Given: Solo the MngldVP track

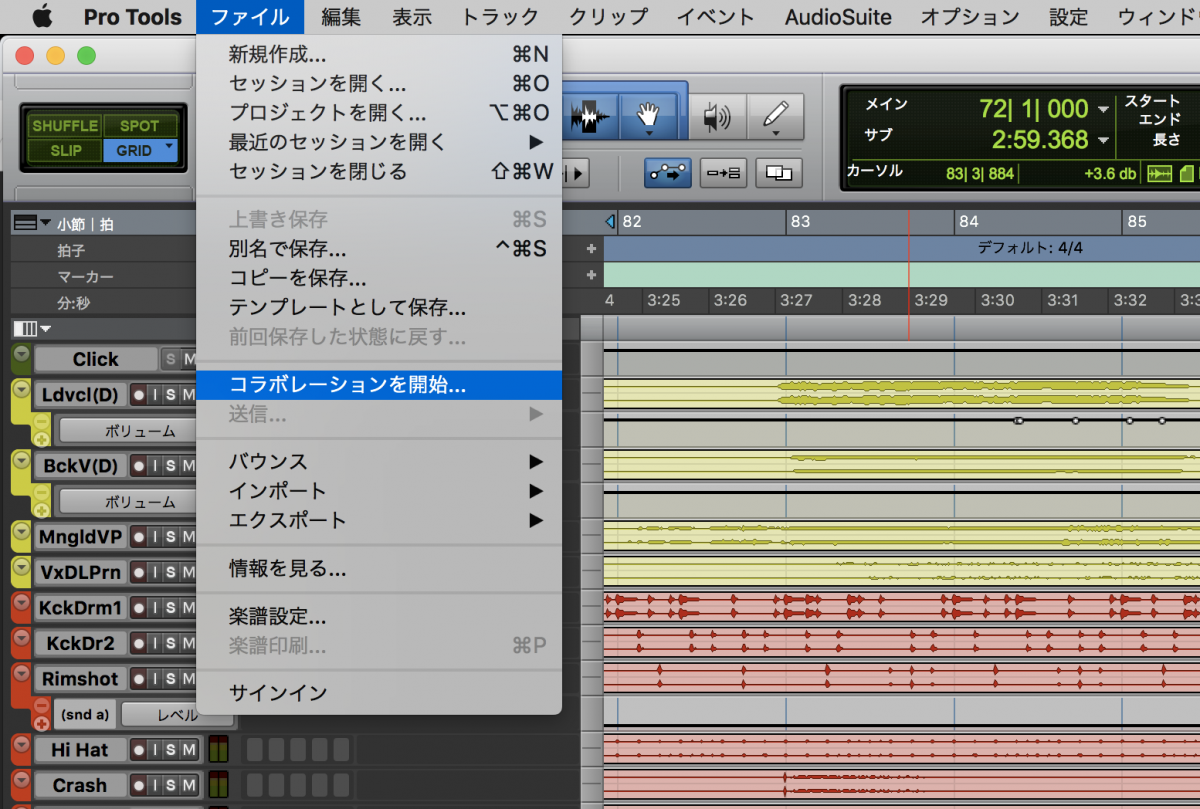Looking at the screenshot, I should pyautogui.click(x=170, y=537).
